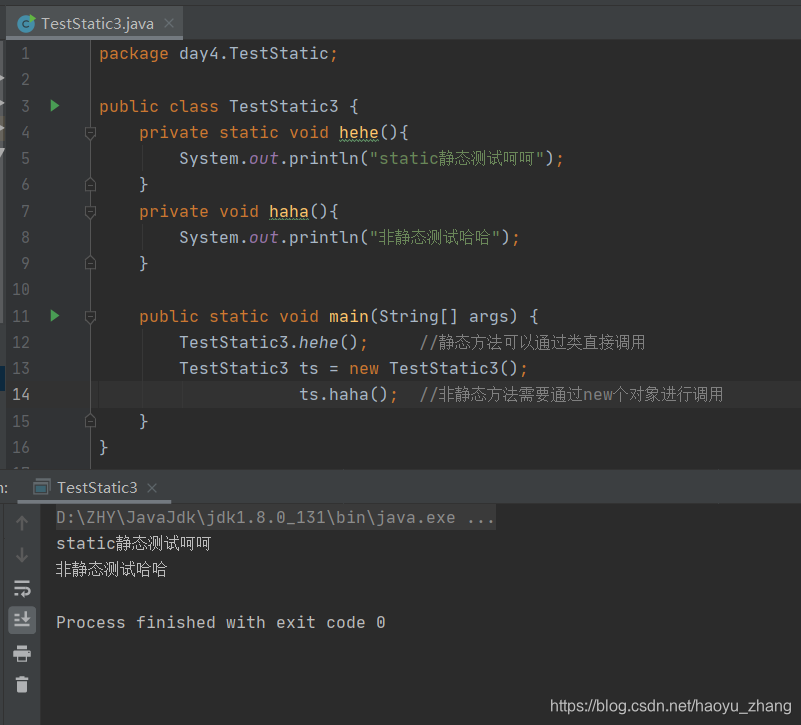
Task: Collapse the hehe() method at line 4
Action: 90,133
